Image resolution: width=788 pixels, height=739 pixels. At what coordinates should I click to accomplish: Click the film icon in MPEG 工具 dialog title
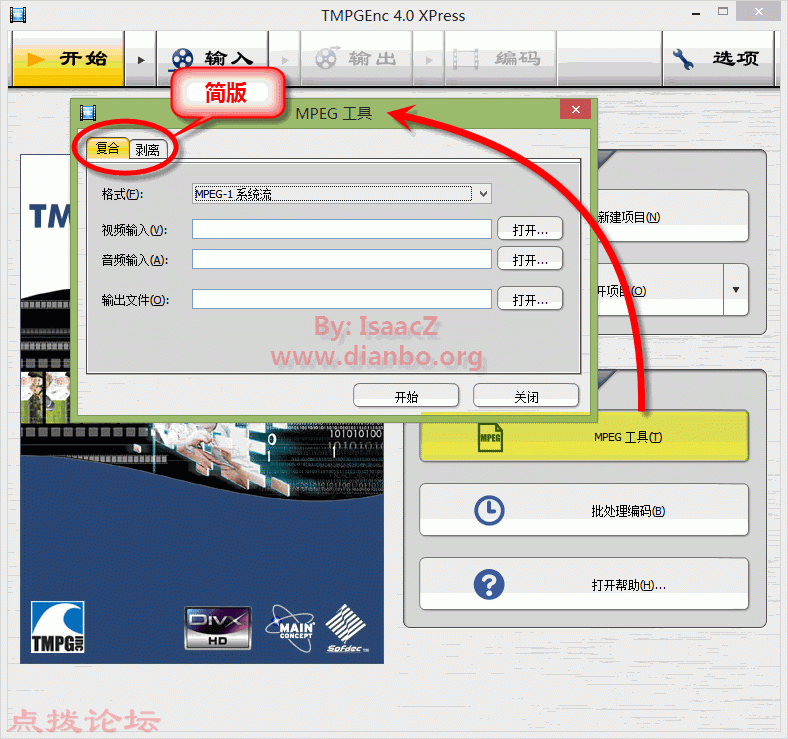click(x=88, y=113)
